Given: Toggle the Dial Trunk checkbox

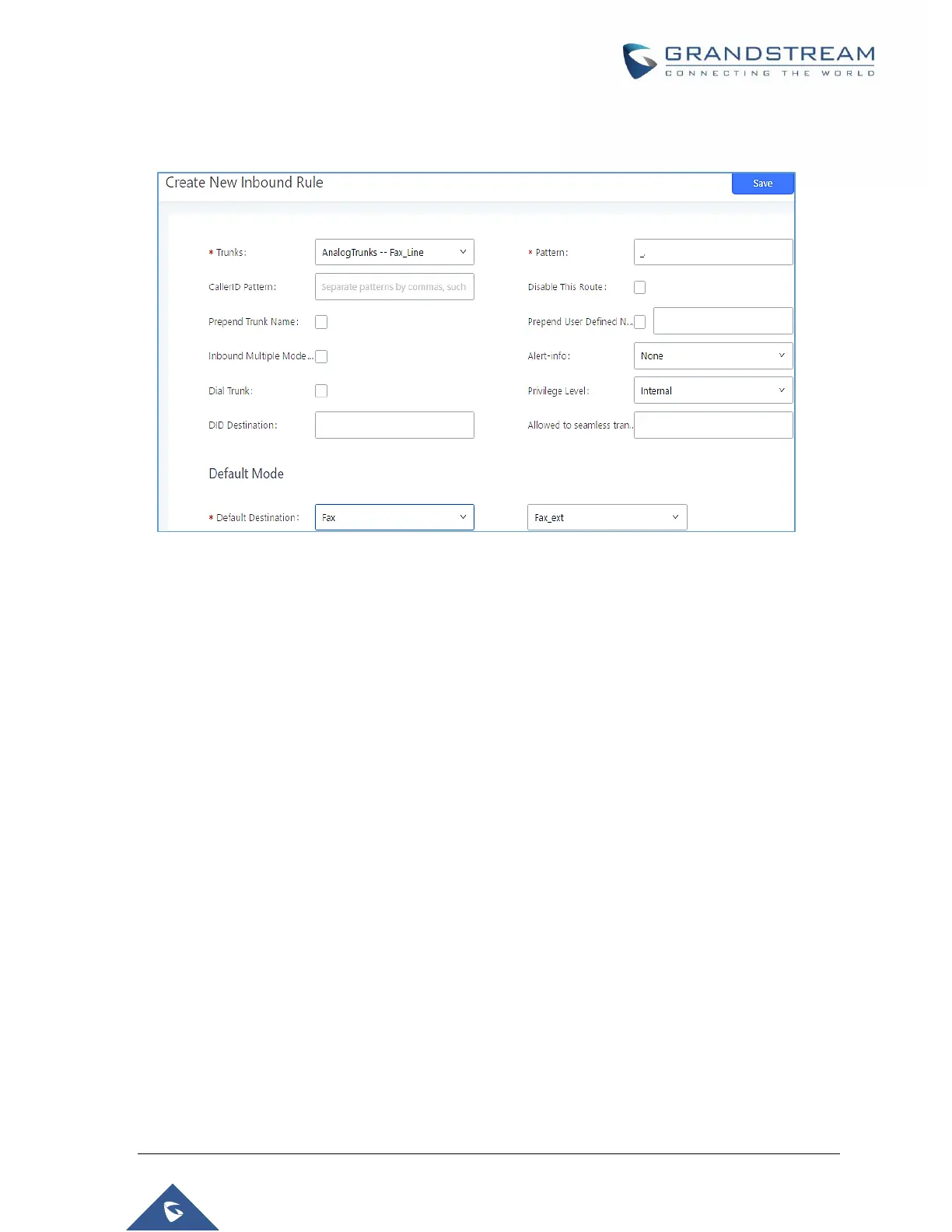Looking at the screenshot, I should 321,390.
